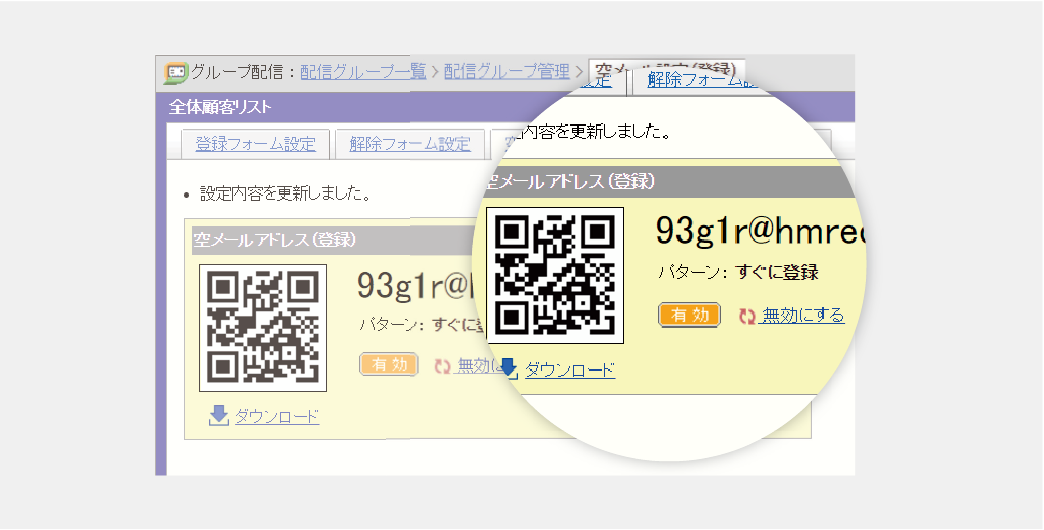
Task: Click the green group delivery chat icon
Action: coord(176,73)
